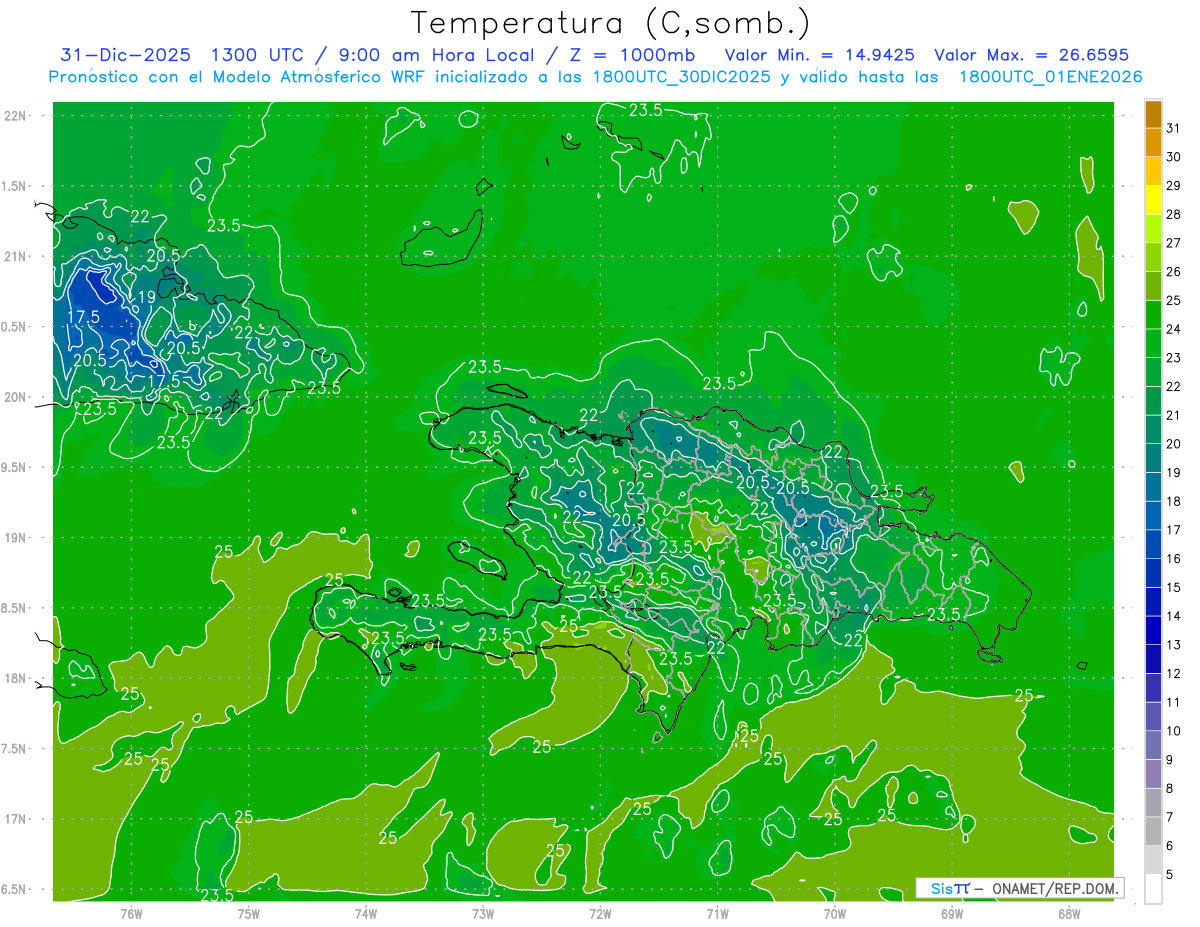Click the "69W" longitude axis label

coord(952,913)
